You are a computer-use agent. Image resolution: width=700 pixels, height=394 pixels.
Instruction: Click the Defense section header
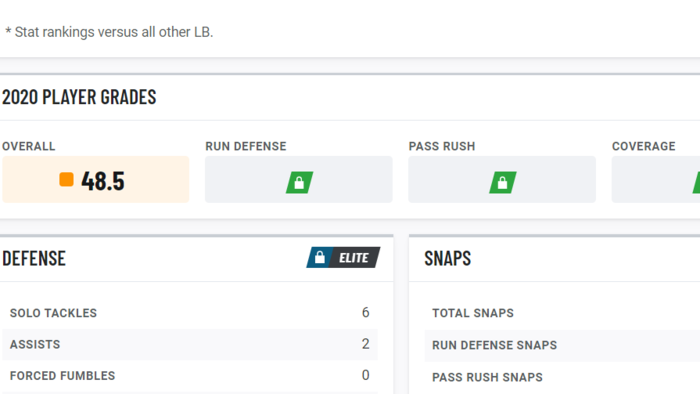[x=34, y=258]
